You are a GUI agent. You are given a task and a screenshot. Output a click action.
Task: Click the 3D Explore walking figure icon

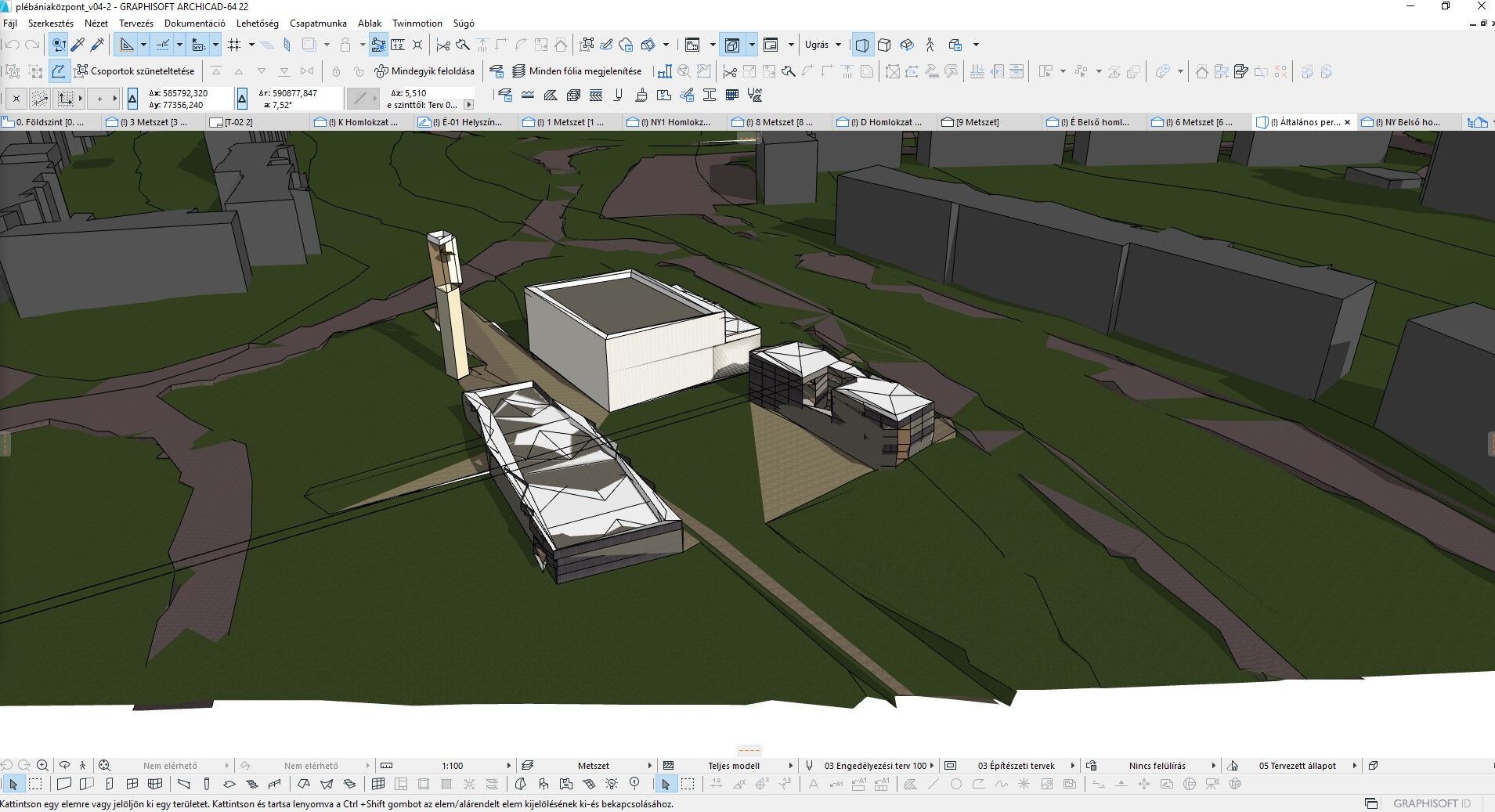tap(930, 45)
